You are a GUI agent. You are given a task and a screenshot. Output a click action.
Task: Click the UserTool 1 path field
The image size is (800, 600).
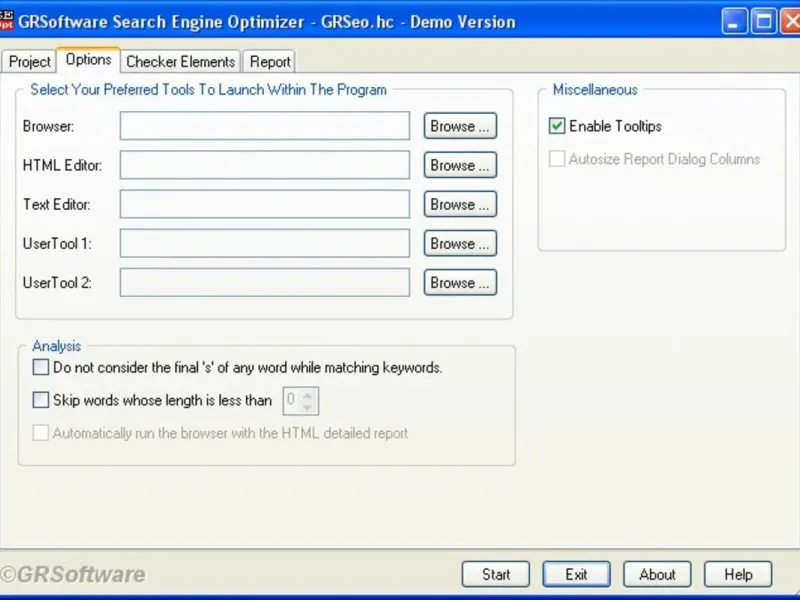(265, 243)
